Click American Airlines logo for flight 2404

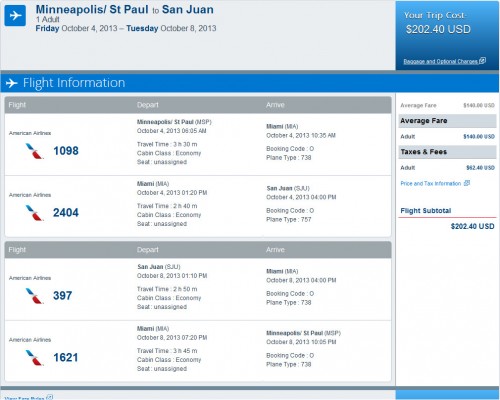coord(34,213)
